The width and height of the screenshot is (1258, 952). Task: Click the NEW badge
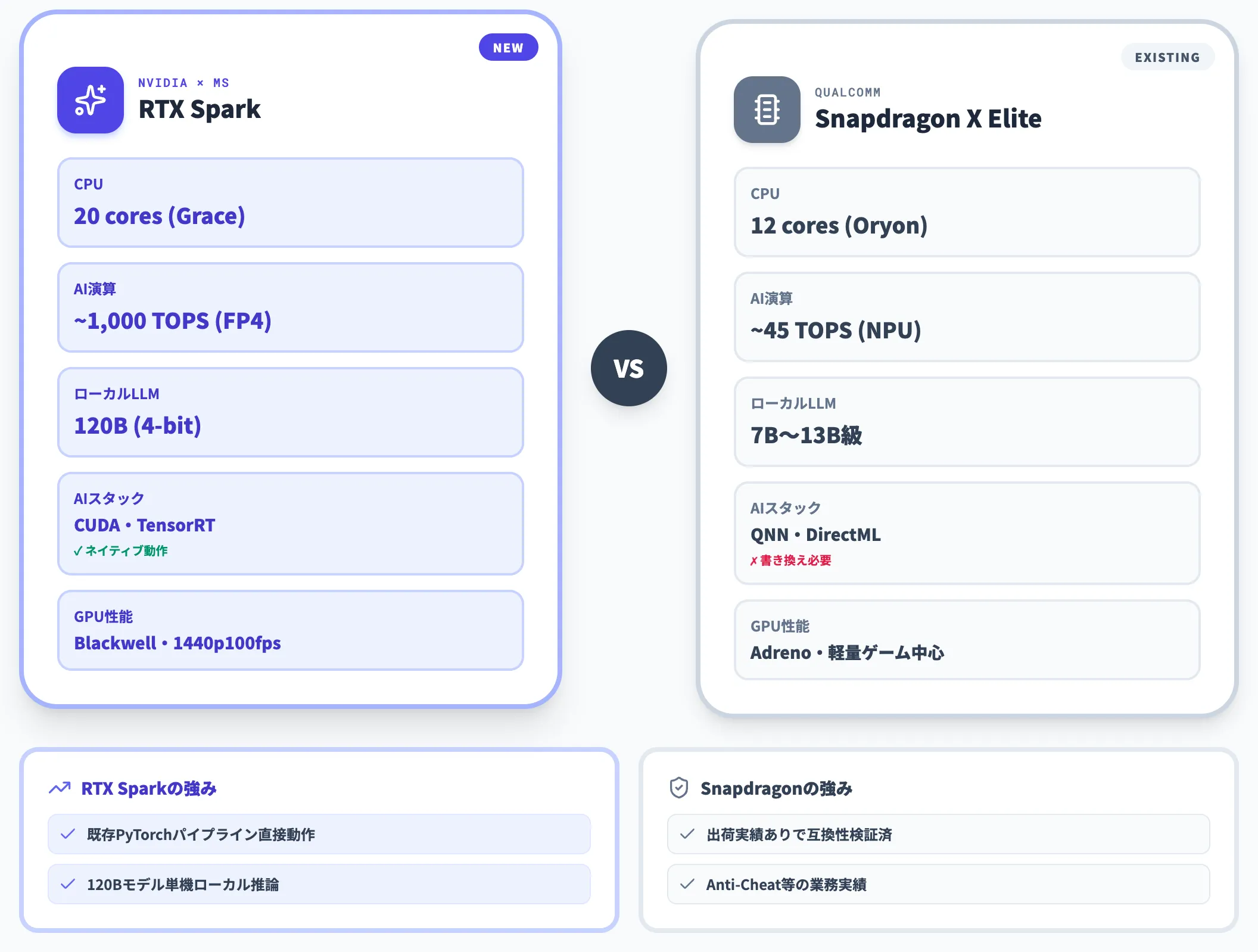tap(508, 48)
